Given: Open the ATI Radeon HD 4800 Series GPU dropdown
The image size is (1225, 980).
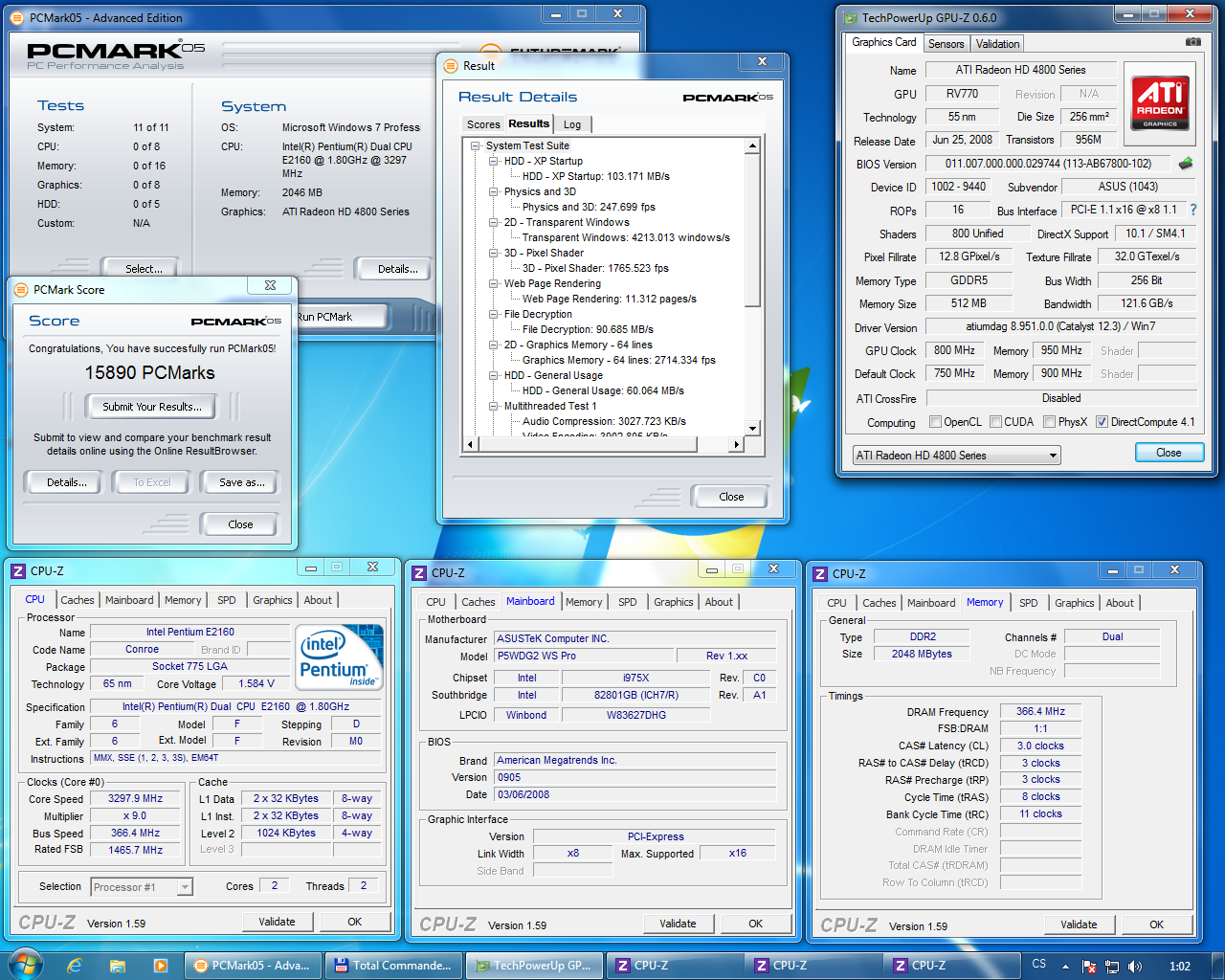Looking at the screenshot, I should (x=956, y=456).
